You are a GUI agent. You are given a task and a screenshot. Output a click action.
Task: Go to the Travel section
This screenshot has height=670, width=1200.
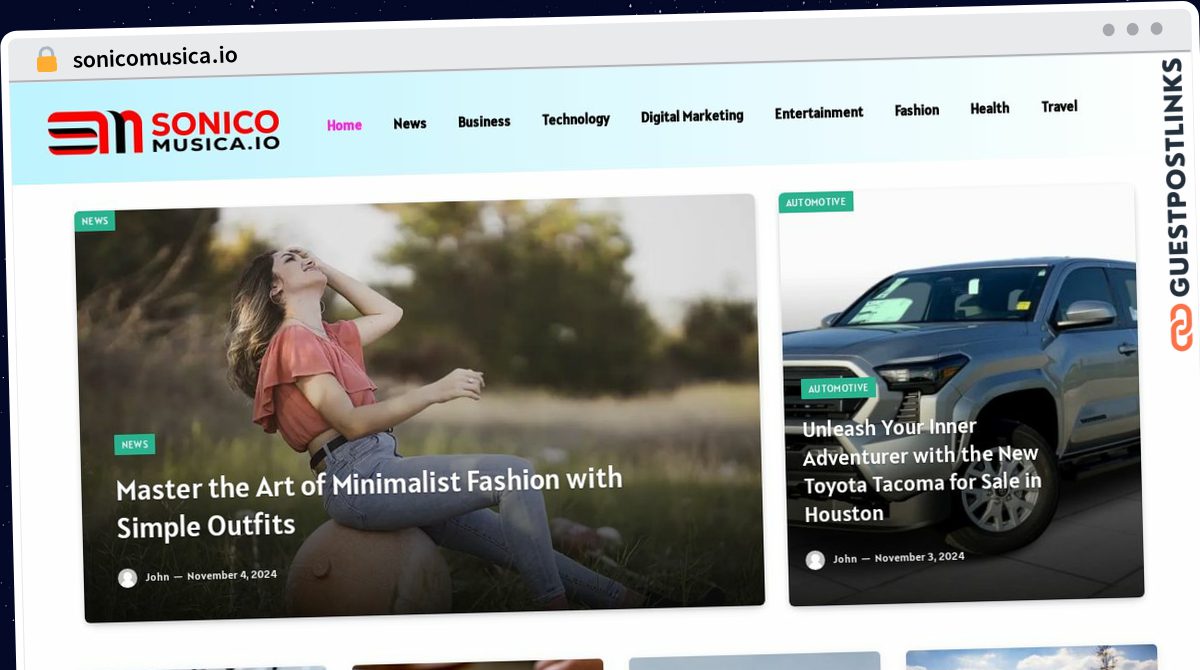click(x=1059, y=106)
